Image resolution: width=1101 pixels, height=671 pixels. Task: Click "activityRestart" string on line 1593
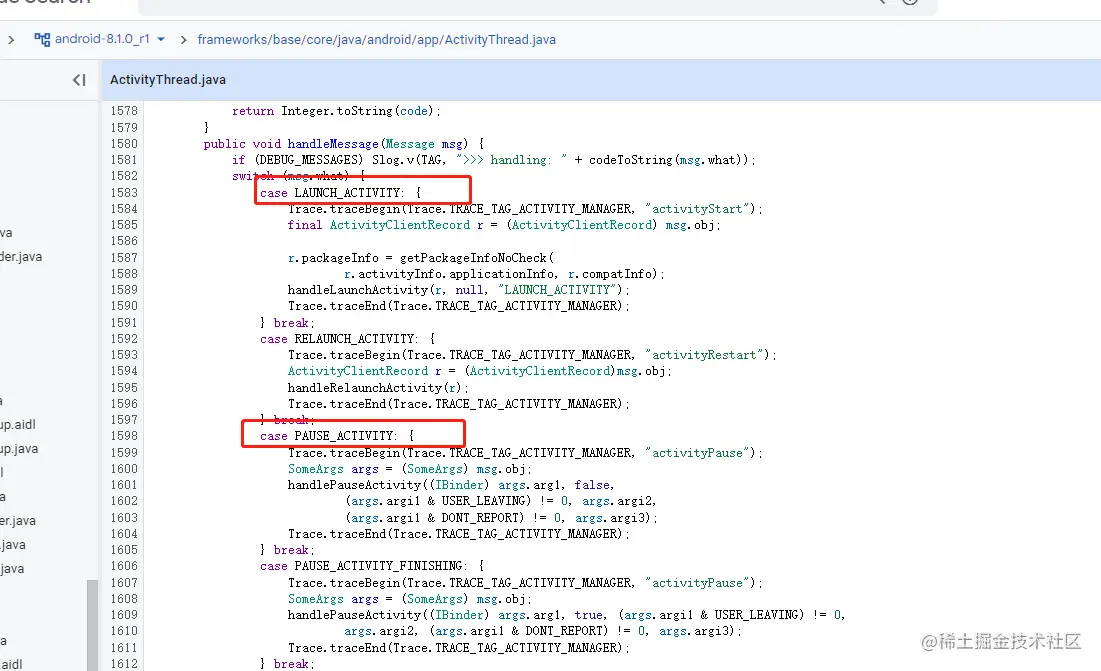704,355
